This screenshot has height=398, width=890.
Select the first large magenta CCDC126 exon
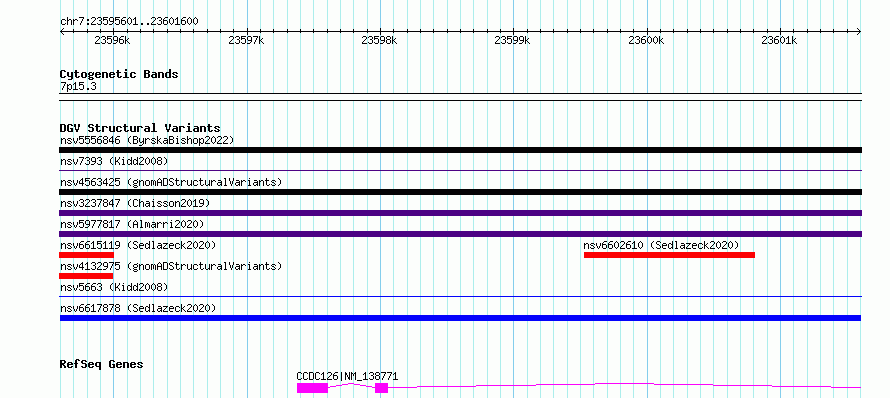(312, 388)
